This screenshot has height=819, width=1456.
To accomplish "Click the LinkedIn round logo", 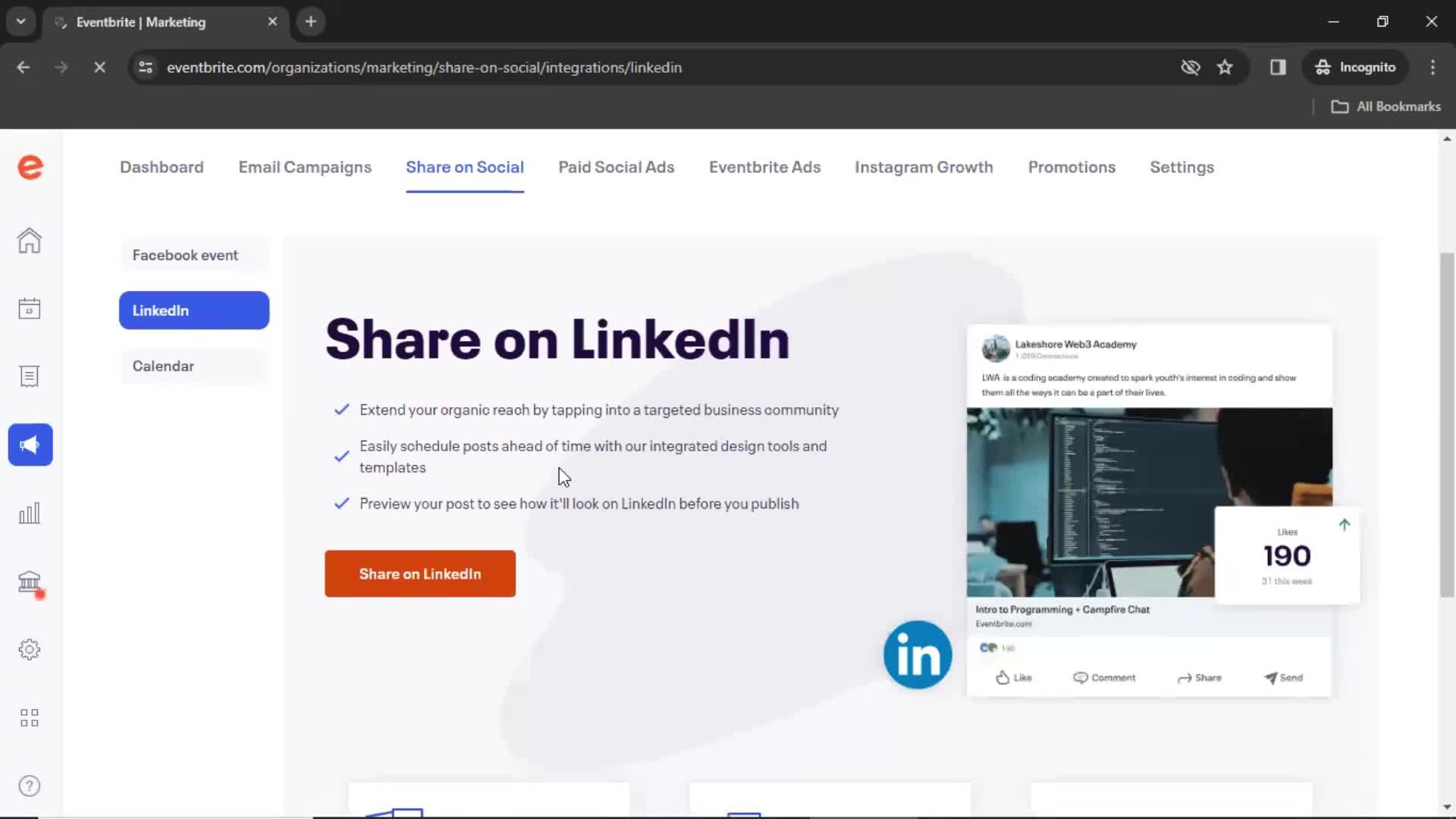I will coord(918,654).
